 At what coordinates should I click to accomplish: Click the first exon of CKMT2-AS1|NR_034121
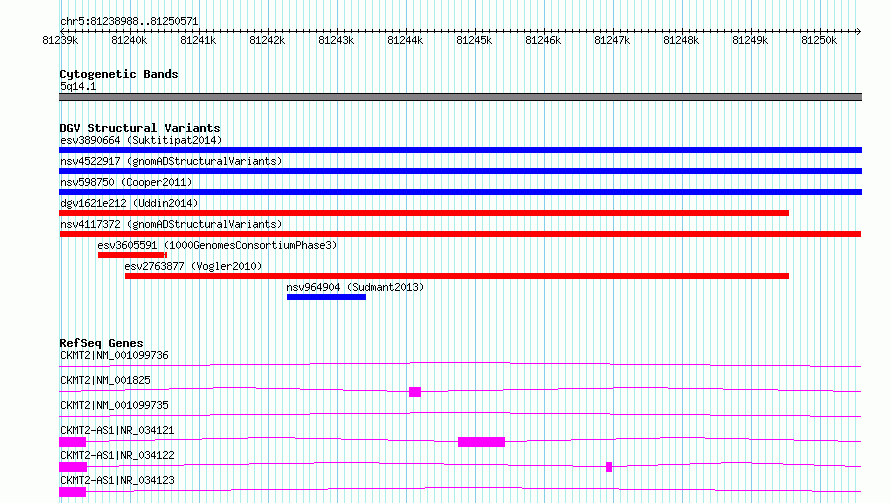pyautogui.click(x=73, y=442)
